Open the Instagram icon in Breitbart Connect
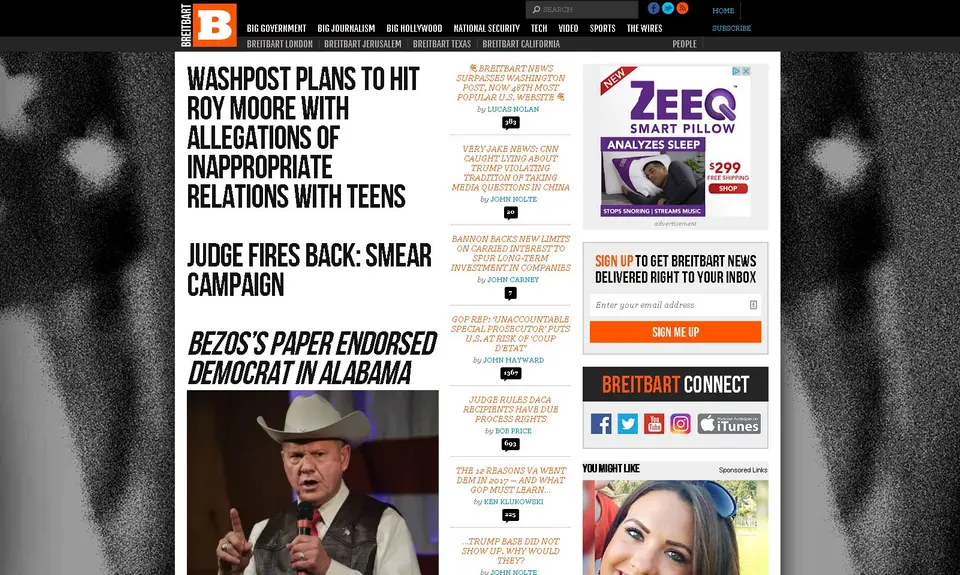Image resolution: width=960 pixels, height=575 pixels. (680, 424)
